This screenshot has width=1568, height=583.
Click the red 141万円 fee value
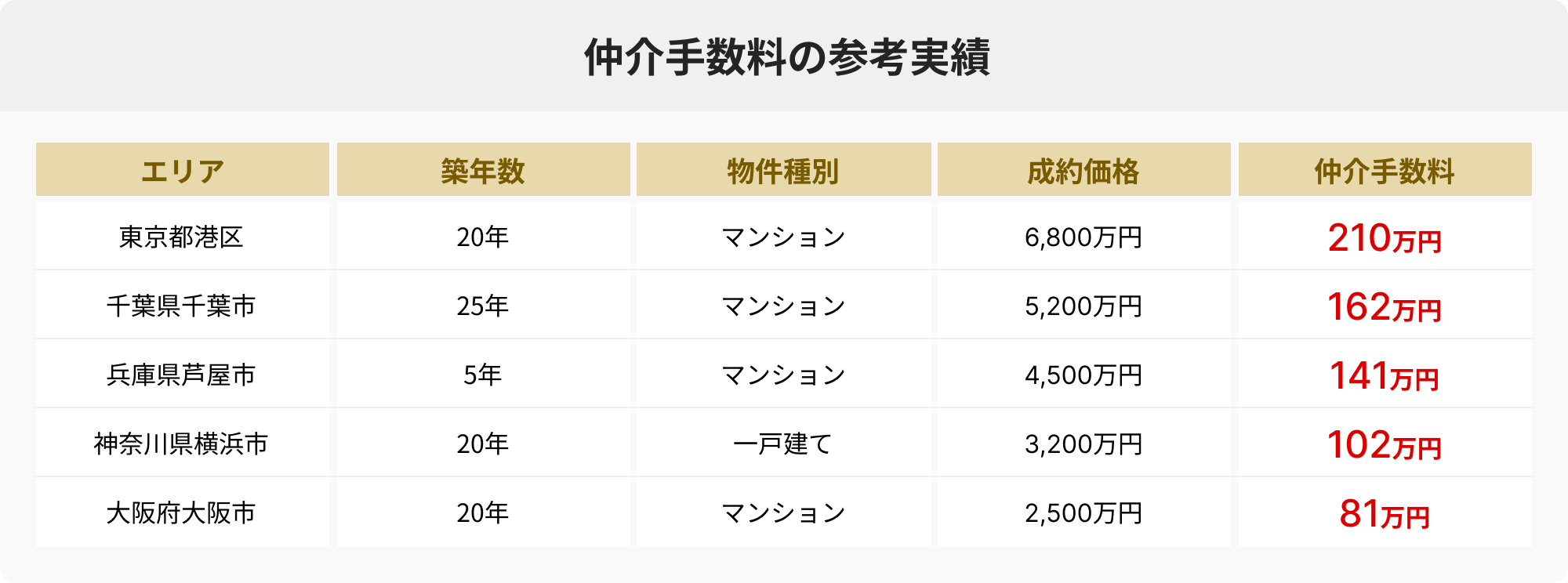click(1385, 376)
